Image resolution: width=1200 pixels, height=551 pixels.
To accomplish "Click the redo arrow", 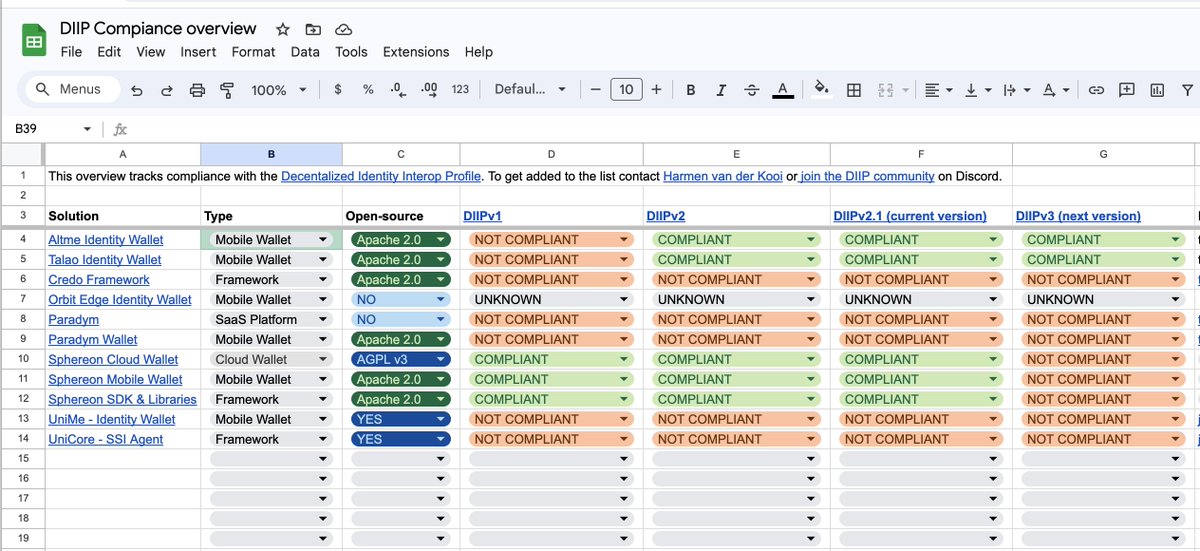I will point(166,90).
